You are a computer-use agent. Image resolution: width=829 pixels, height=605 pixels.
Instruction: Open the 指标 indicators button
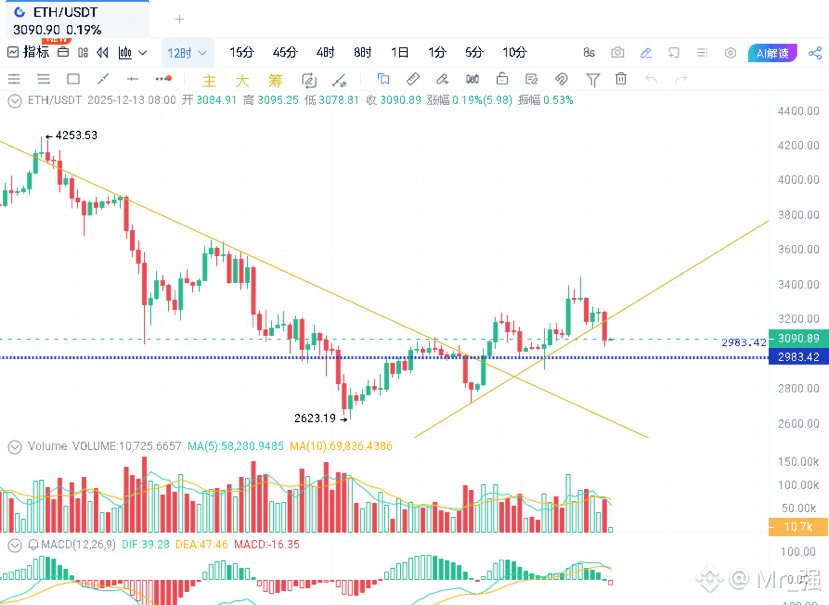(x=28, y=53)
